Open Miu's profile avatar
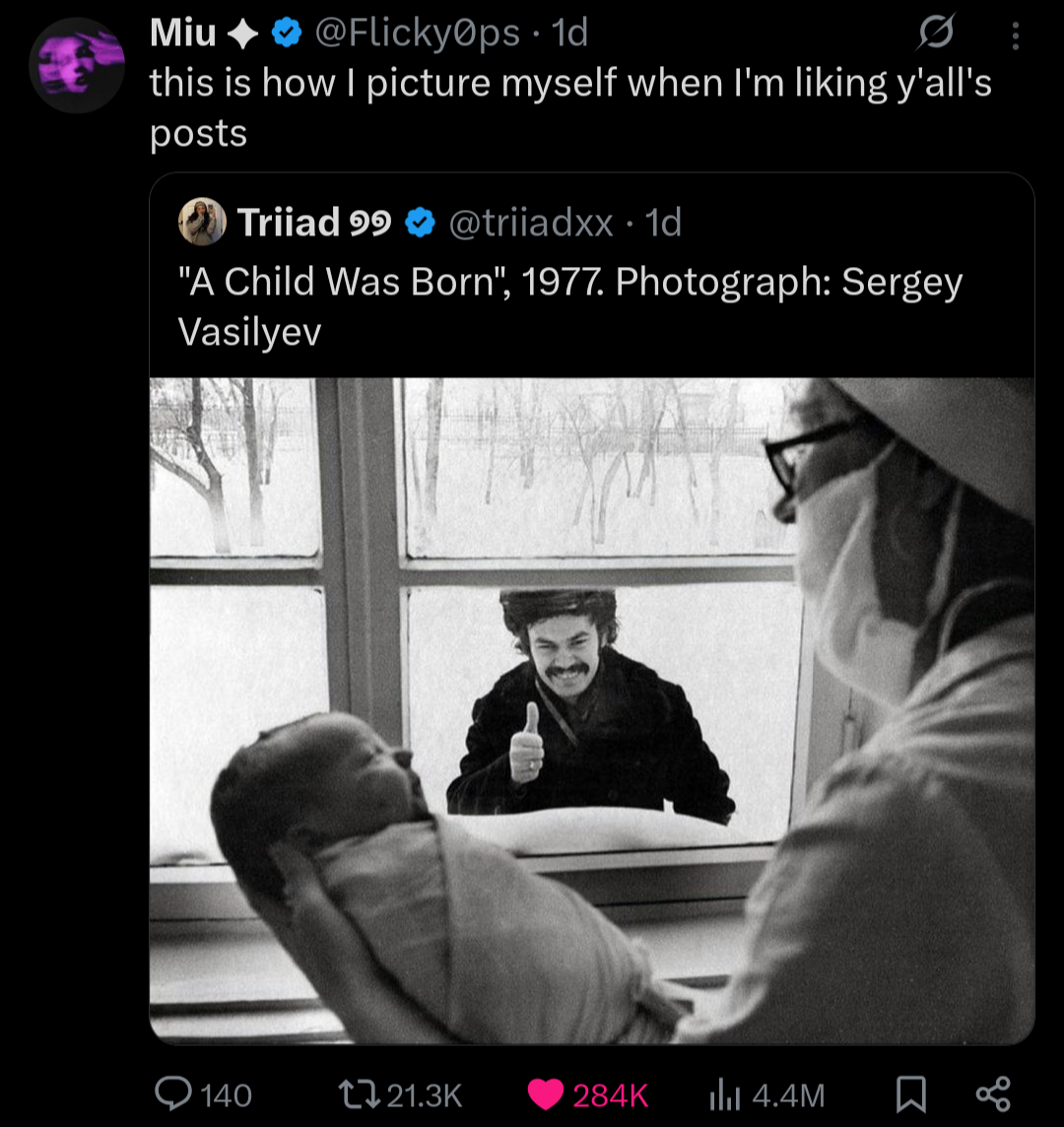 pyautogui.click(x=77, y=64)
